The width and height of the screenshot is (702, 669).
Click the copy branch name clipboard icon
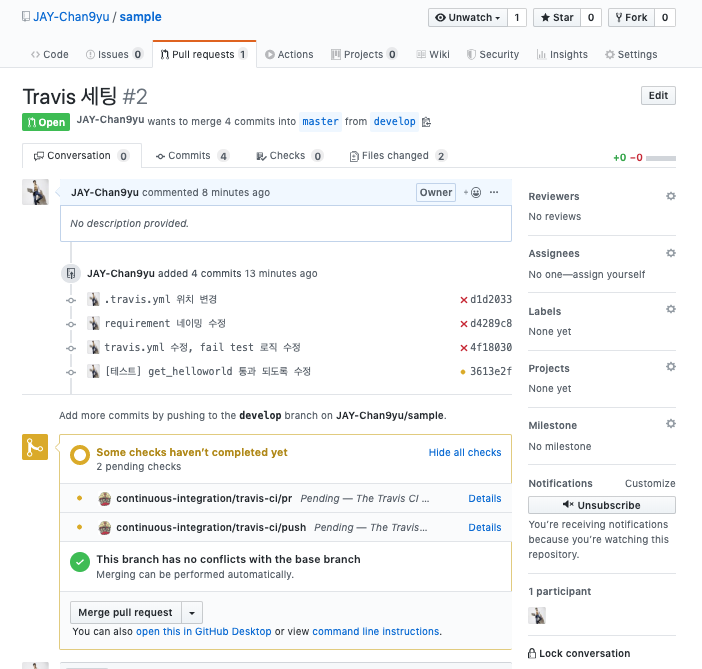[426, 122]
